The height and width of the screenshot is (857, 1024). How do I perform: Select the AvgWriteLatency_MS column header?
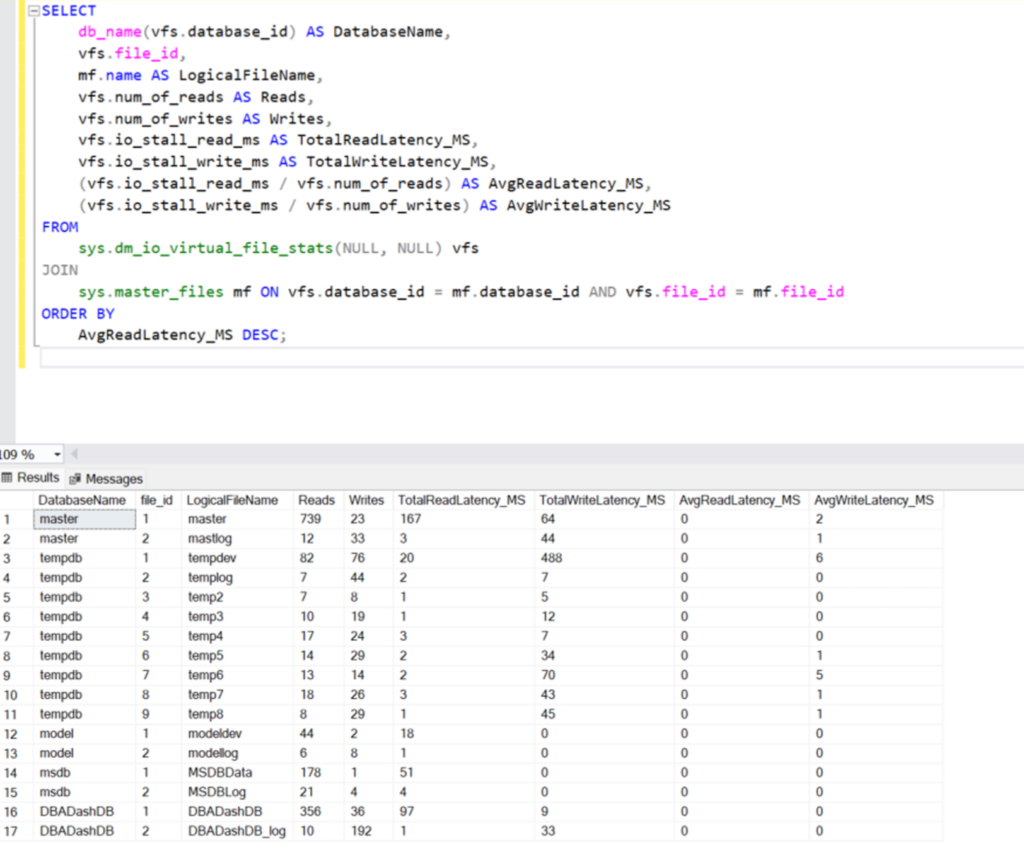874,499
